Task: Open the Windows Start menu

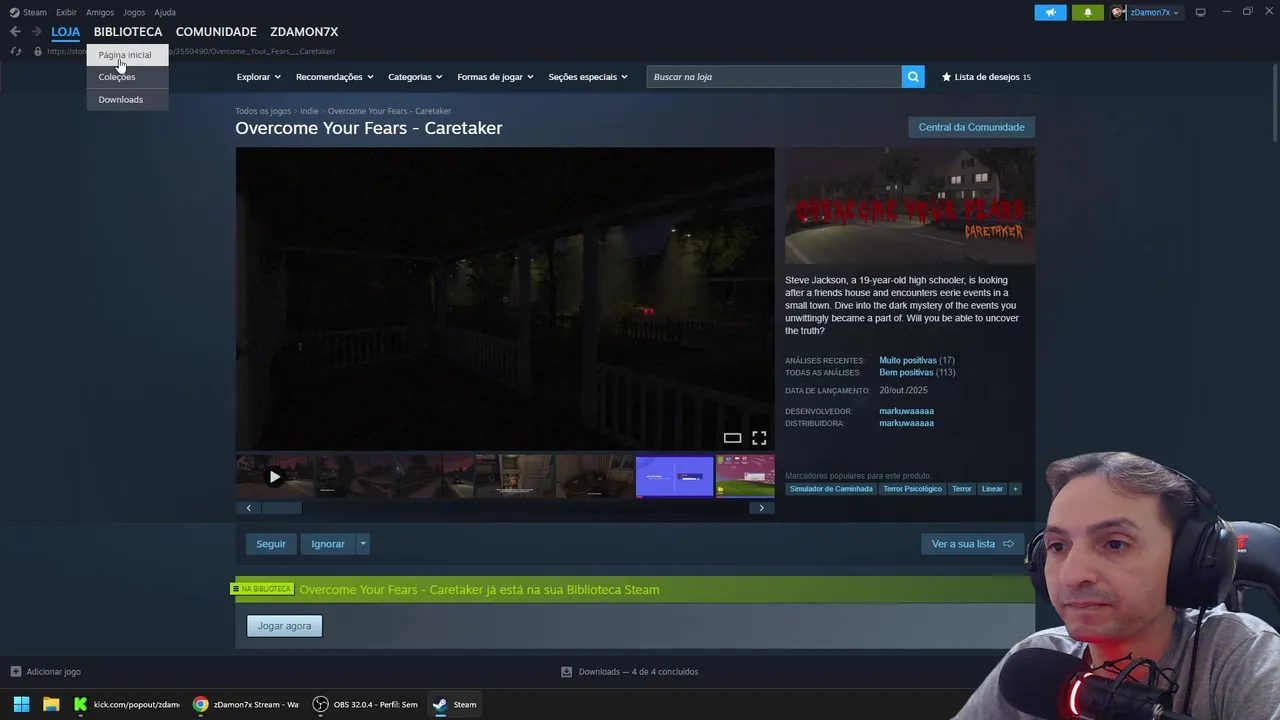Action: click(21, 704)
